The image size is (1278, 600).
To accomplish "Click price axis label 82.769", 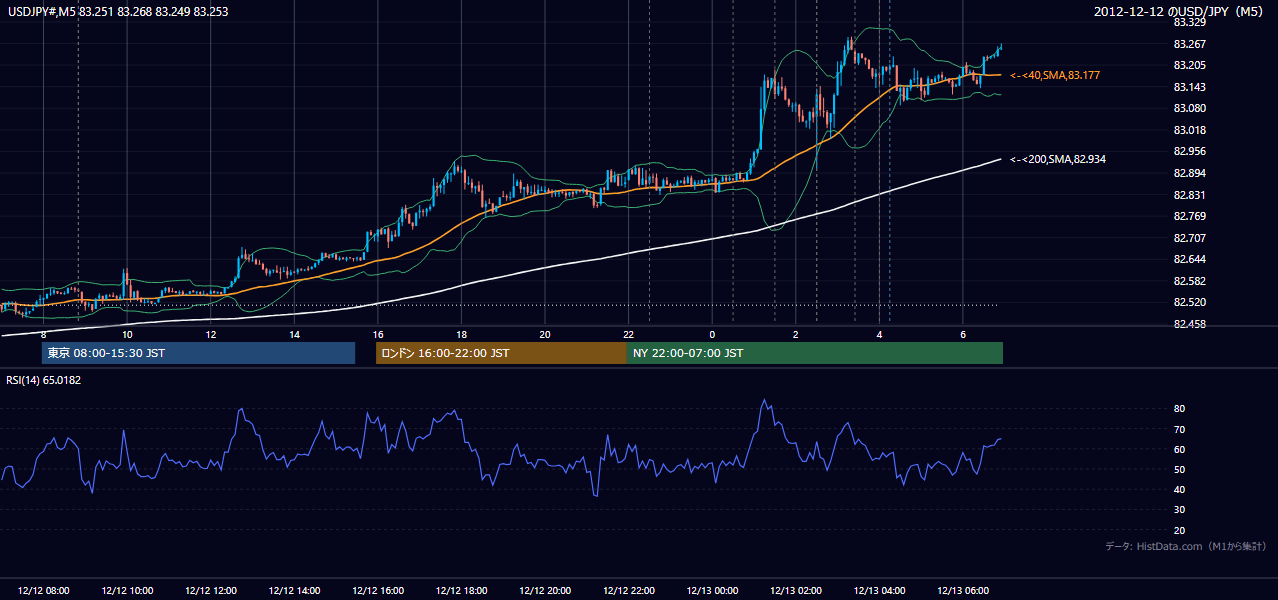I will tap(1188, 216).
